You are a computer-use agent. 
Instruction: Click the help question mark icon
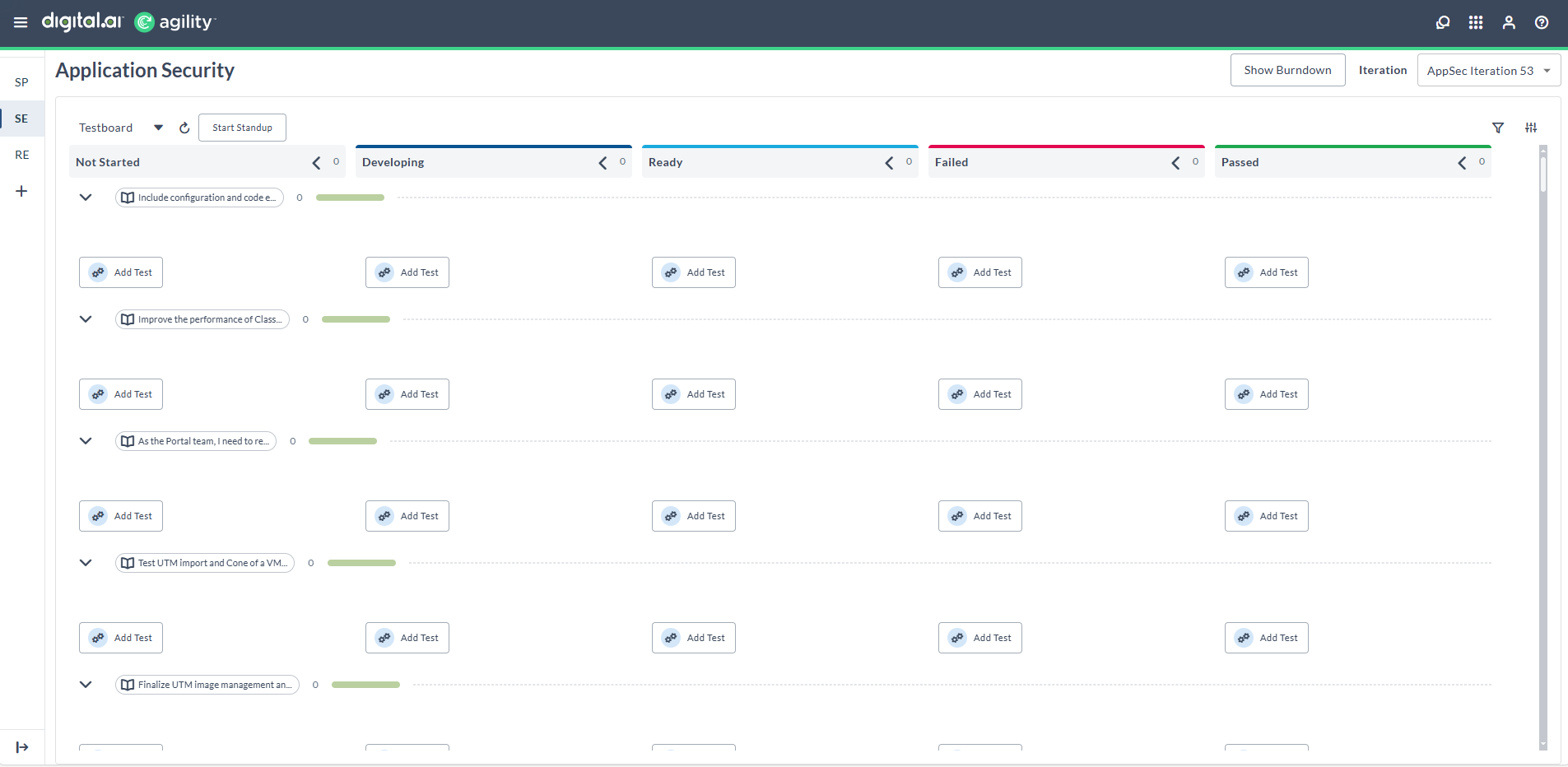1542,22
